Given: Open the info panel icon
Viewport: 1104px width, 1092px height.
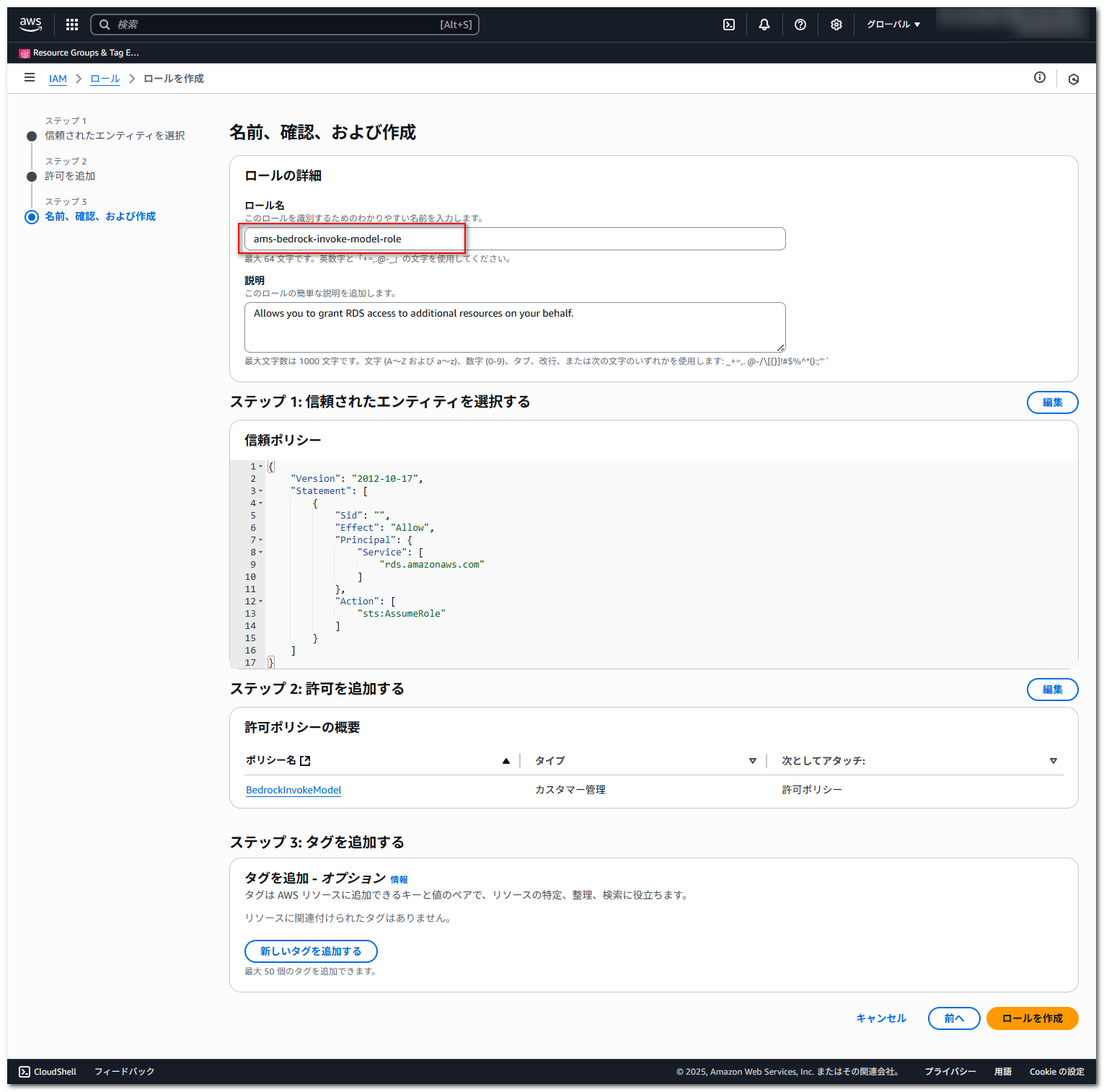Looking at the screenshot, I should 1040,77.
